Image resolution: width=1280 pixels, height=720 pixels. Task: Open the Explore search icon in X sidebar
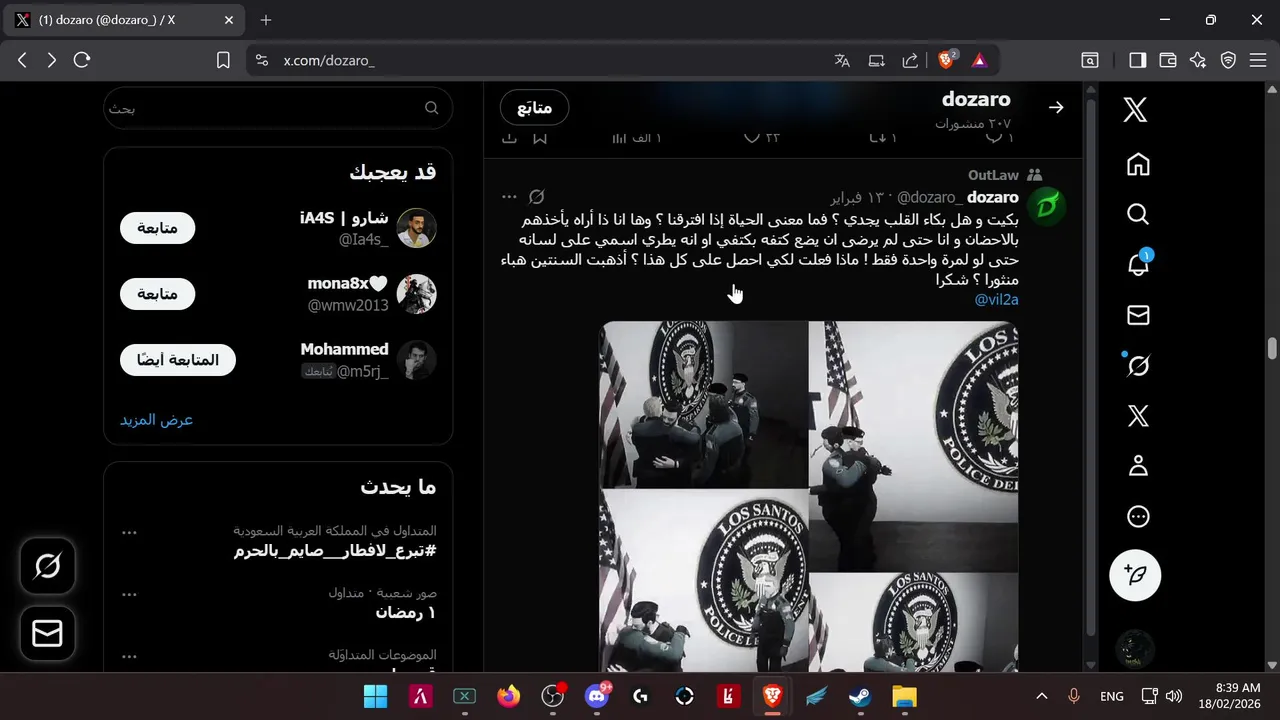[1138, 215]
